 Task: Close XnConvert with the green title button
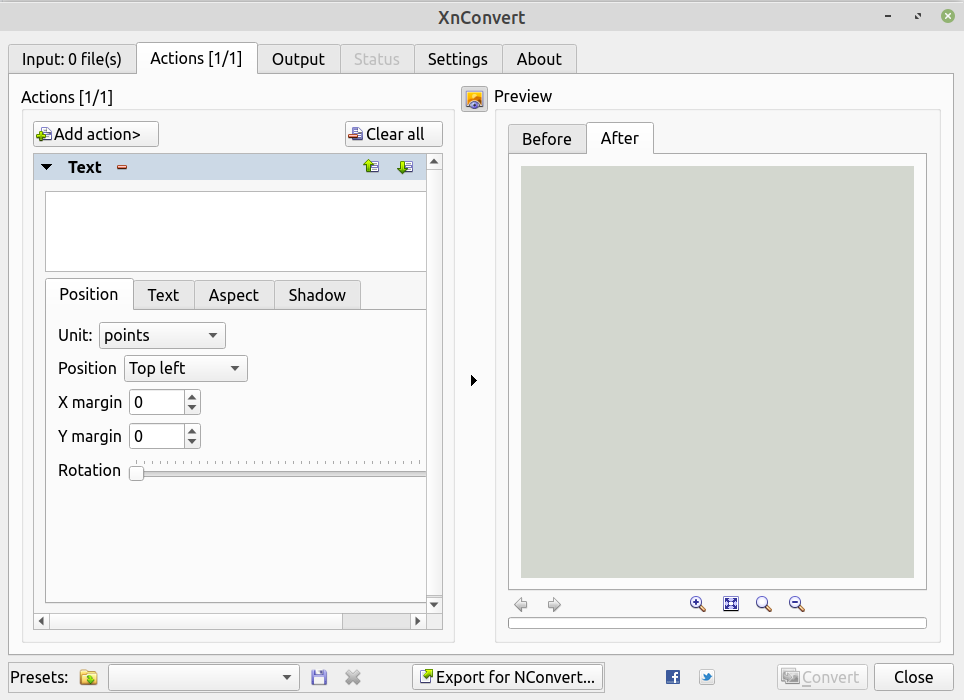[948, 17]
